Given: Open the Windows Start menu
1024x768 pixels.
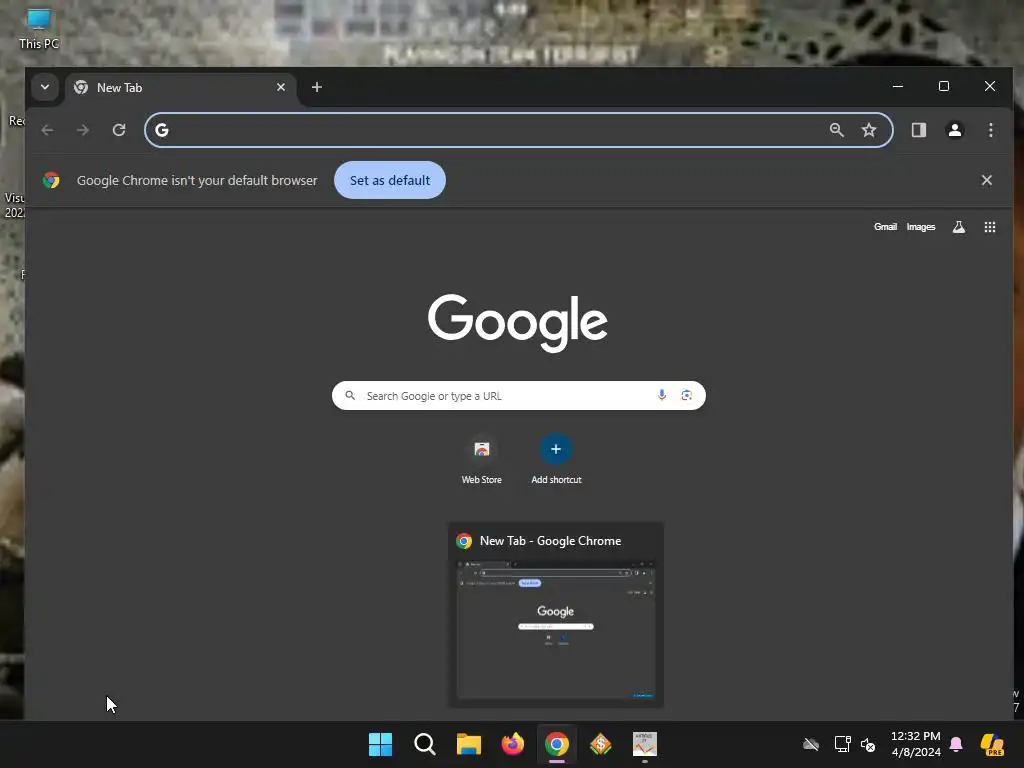Looking at the screenshot, I should [380, 744].
